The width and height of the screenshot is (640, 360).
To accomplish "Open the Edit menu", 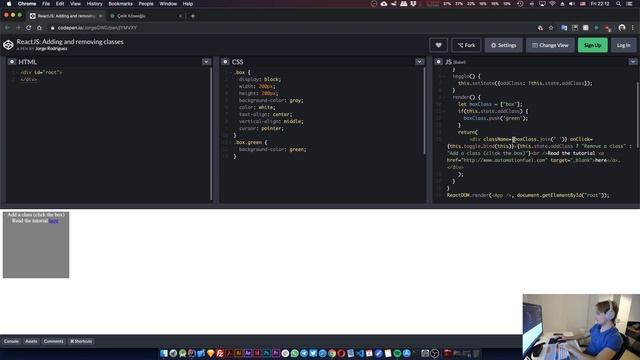I will click(60, 4).
